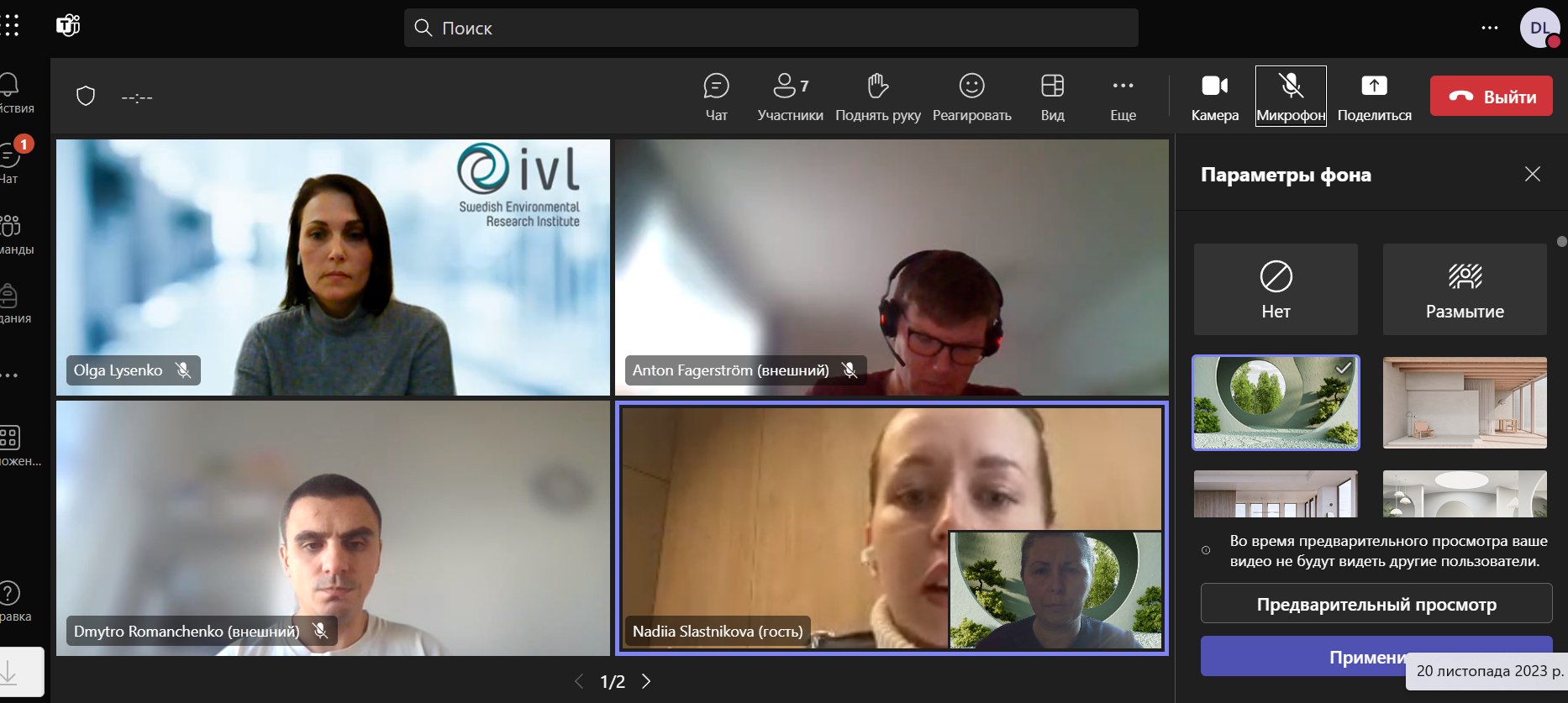Click the date 20 листопада 2023 tooltip

[1489, 671]
